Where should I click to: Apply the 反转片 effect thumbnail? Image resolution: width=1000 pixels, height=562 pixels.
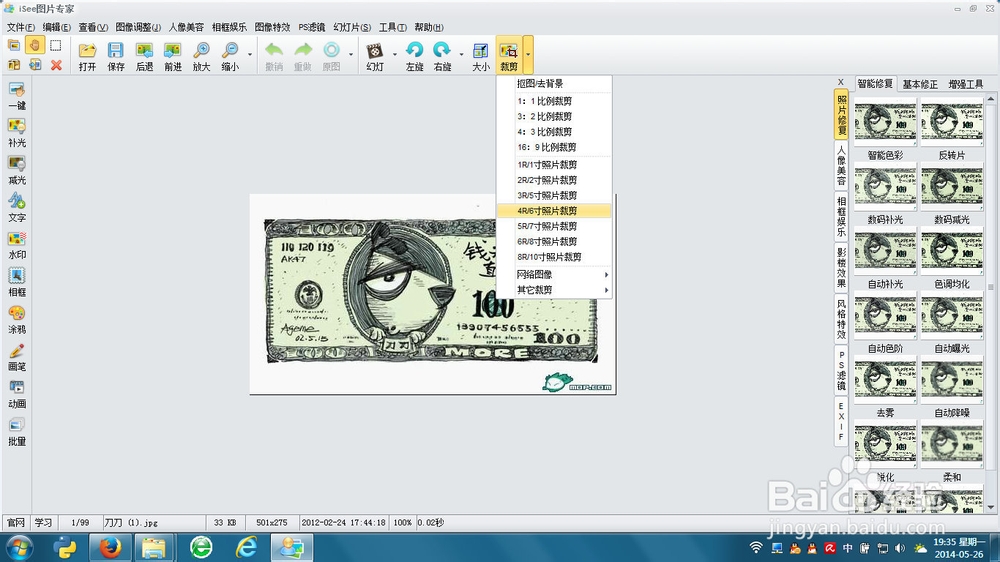point(952,121)
